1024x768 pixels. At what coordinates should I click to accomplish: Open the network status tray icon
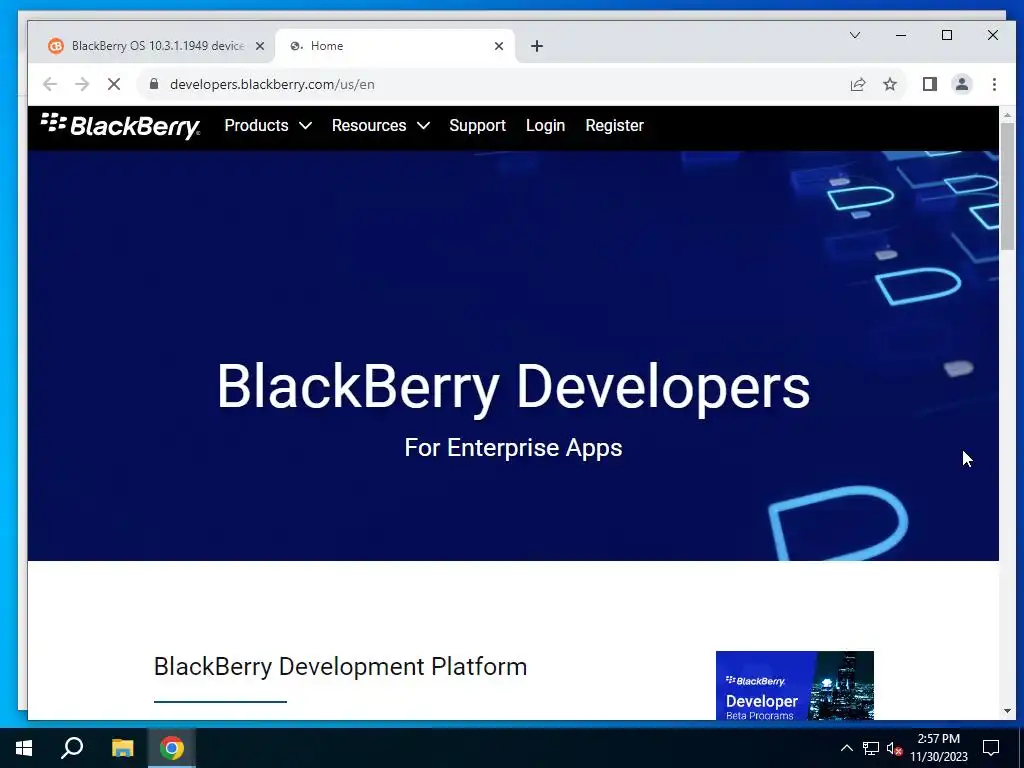871,748
